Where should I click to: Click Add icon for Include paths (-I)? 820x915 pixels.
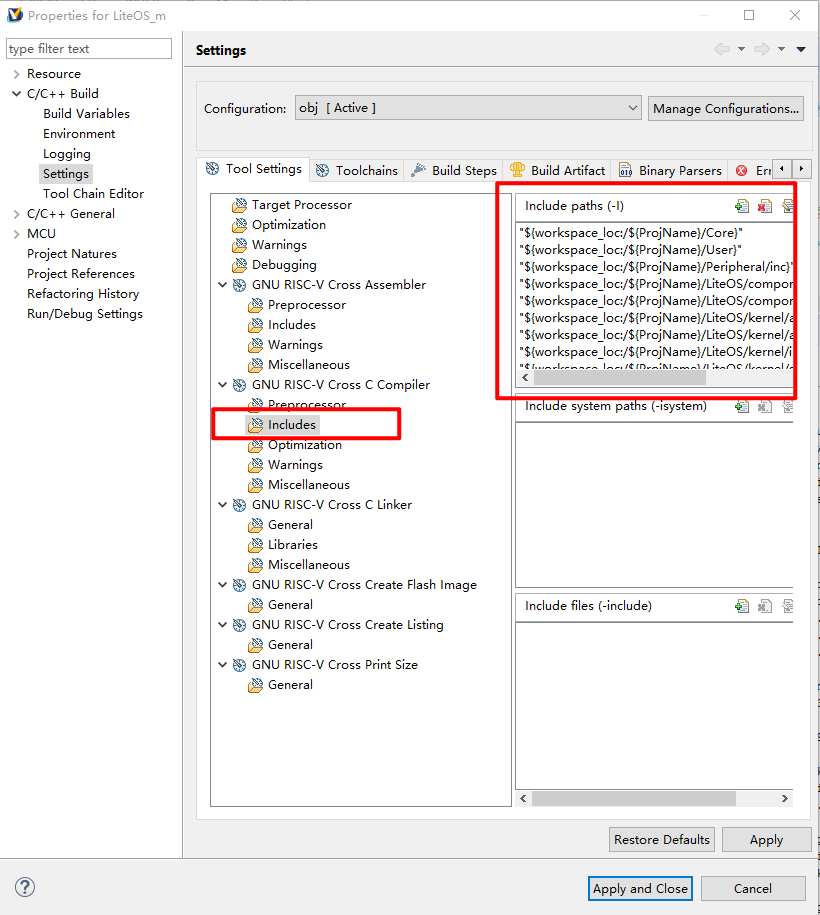coord(741,206)
